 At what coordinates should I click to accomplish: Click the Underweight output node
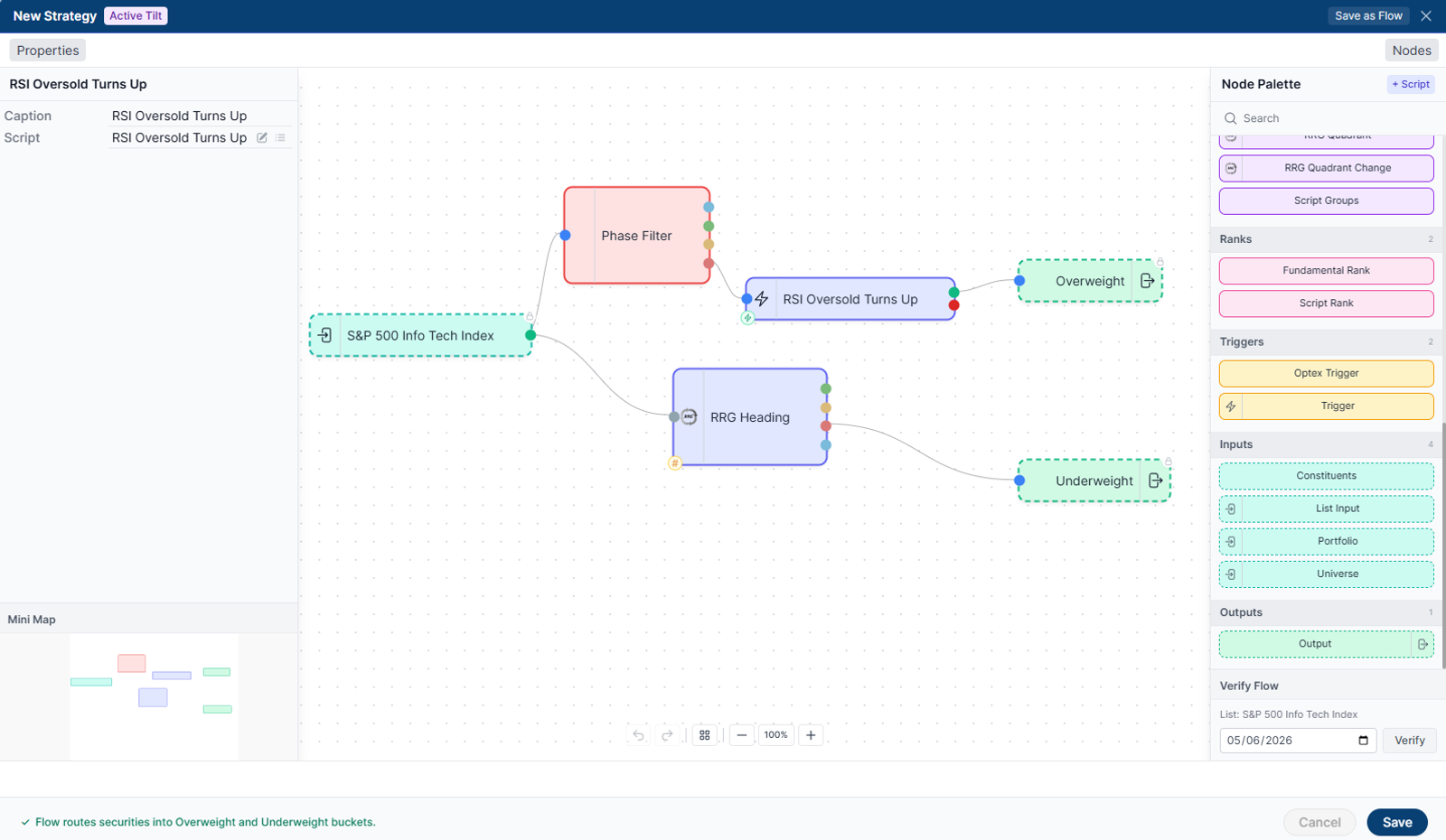(x=1094, y=481)
